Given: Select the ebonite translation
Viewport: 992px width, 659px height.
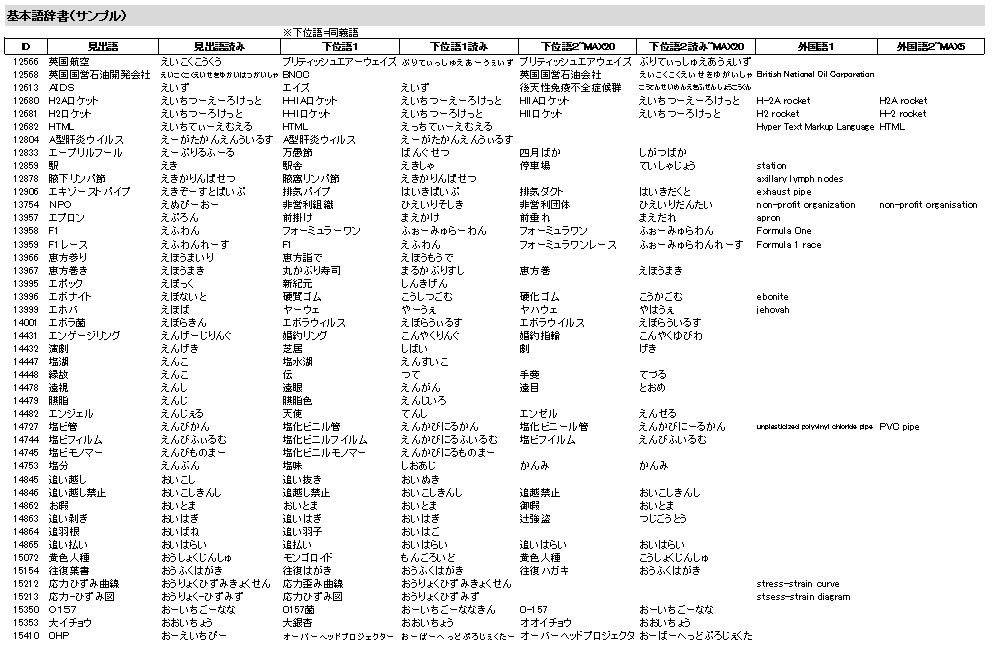Looking at the screenshot, I should pos(772,297).
